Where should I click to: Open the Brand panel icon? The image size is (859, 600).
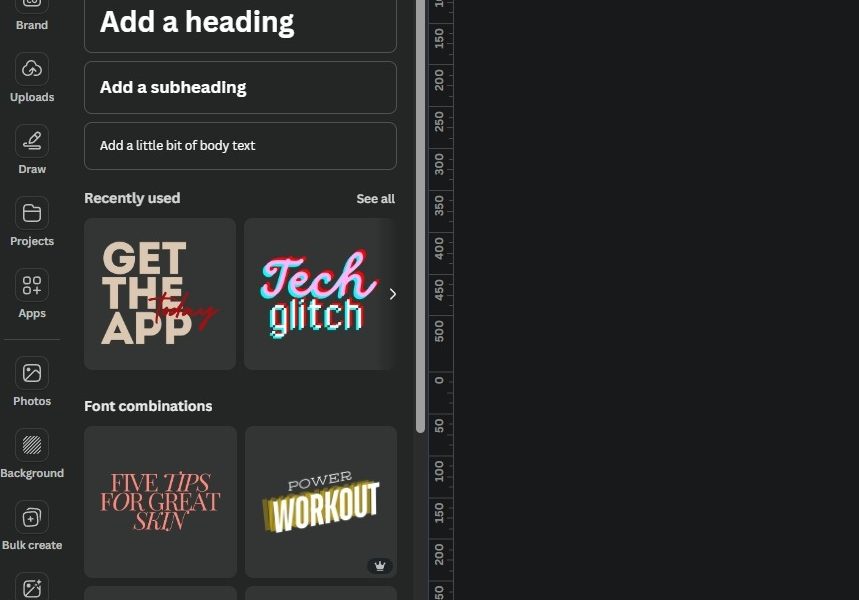[x=32, y=6]
